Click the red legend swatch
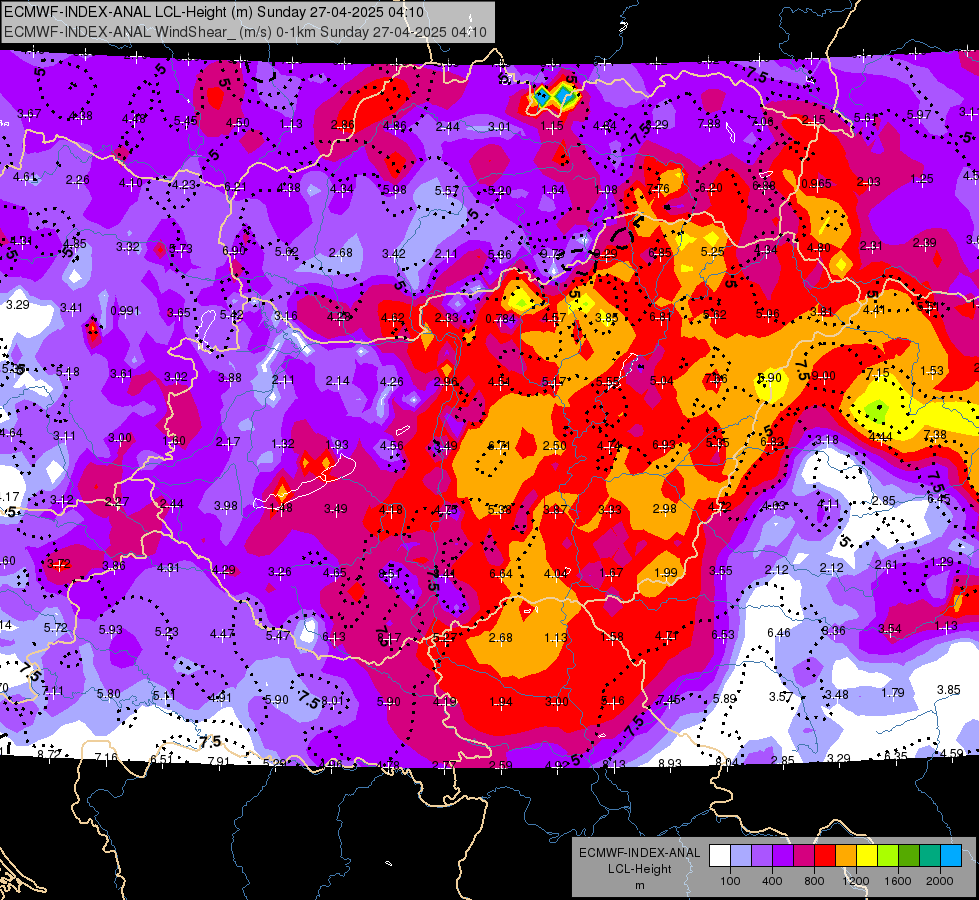Screen dimensions: 979x900 825,856
